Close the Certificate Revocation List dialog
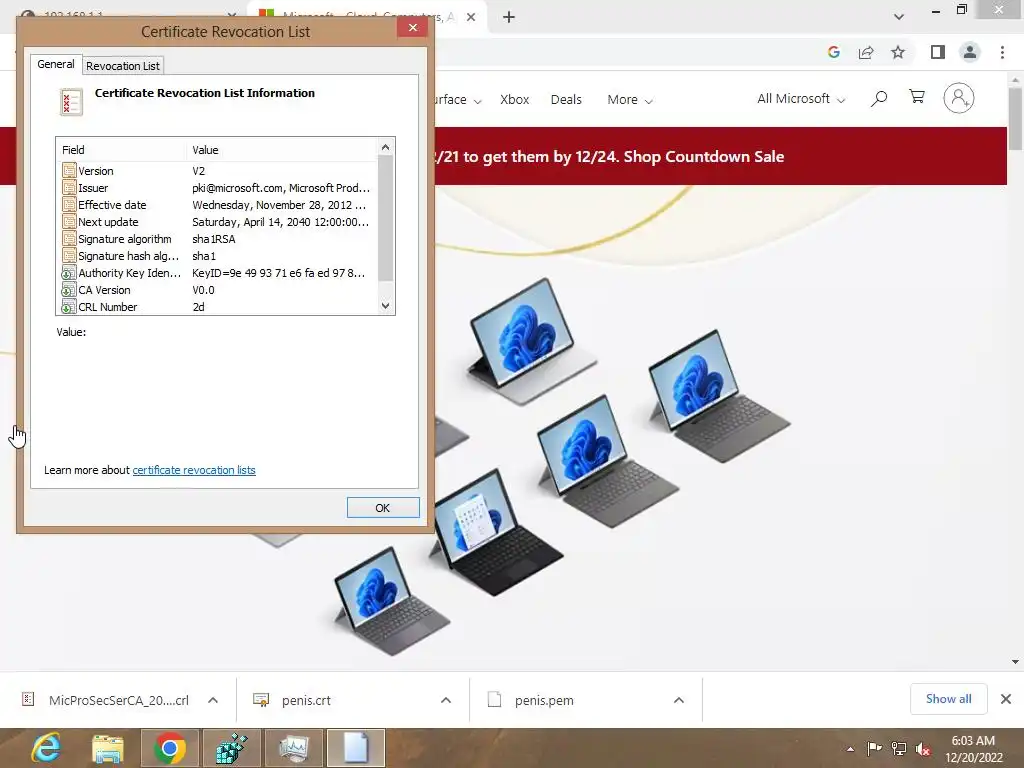 point(413,27)
